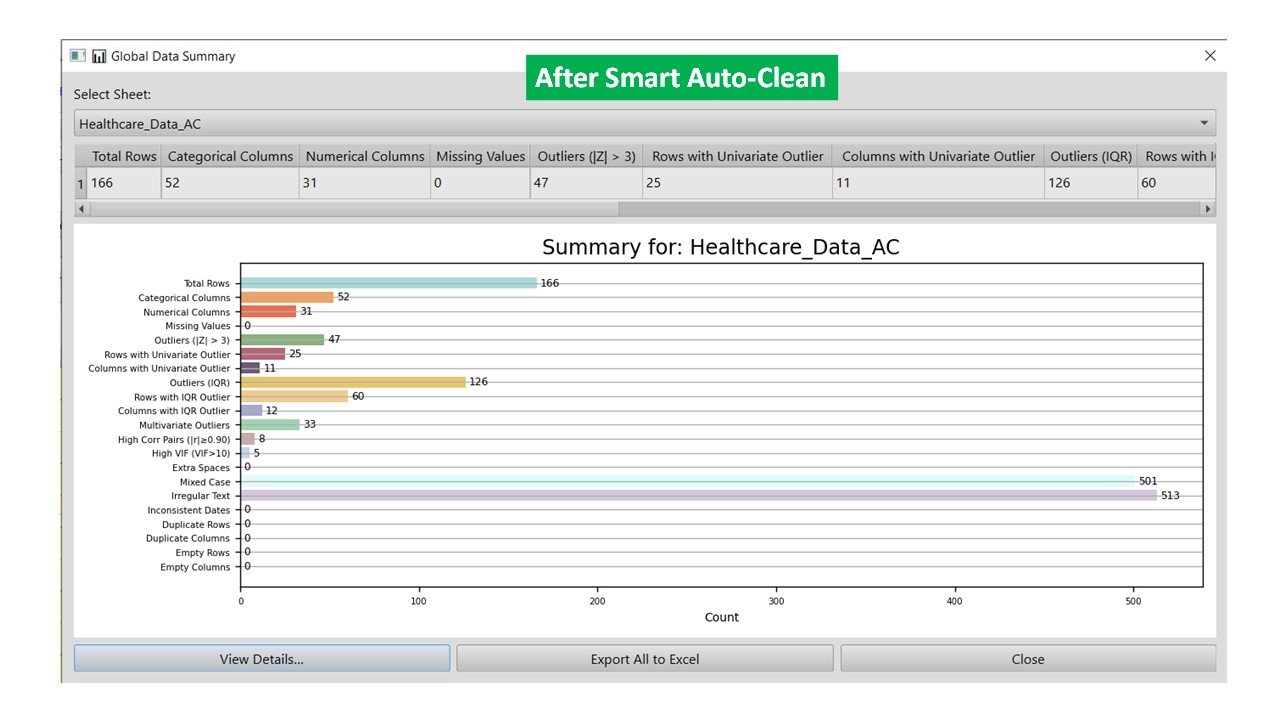Image resolution: width=1280 pixels, height=720 pixels.
Task: Click the yellow Outliers (IQR) bar in the chart
Action: (353, 382)
